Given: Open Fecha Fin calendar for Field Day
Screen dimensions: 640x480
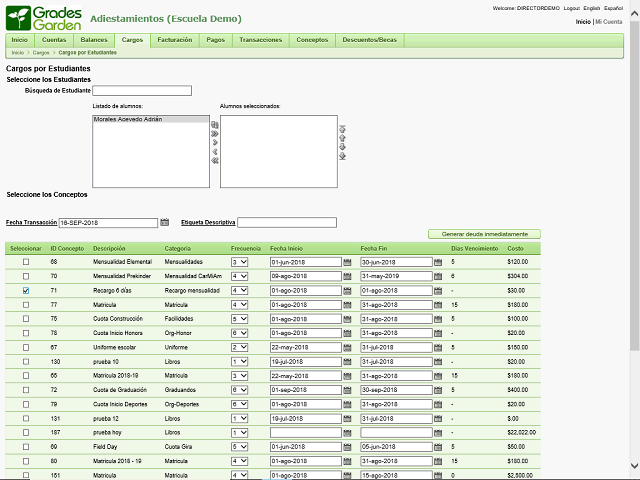Looking at the screenshot, I should [x=438, y=447].
